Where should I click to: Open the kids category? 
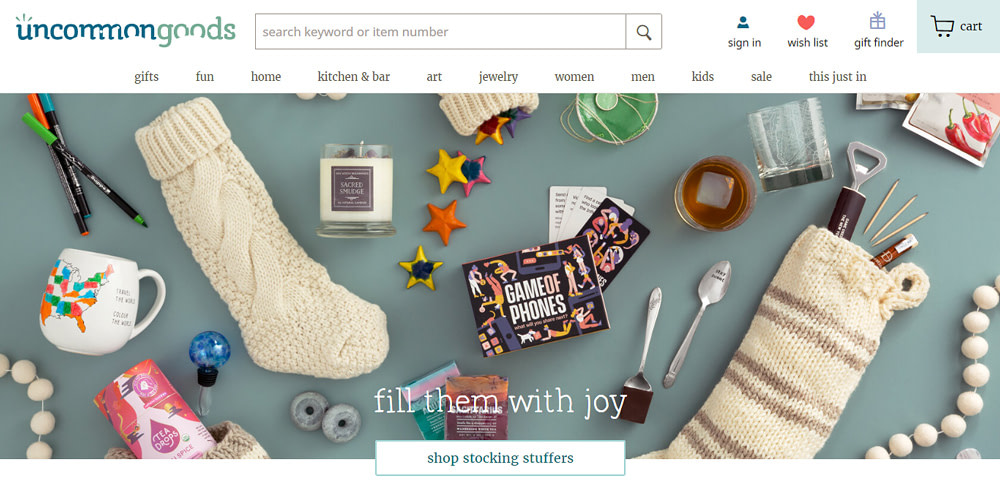coord(703,77)
